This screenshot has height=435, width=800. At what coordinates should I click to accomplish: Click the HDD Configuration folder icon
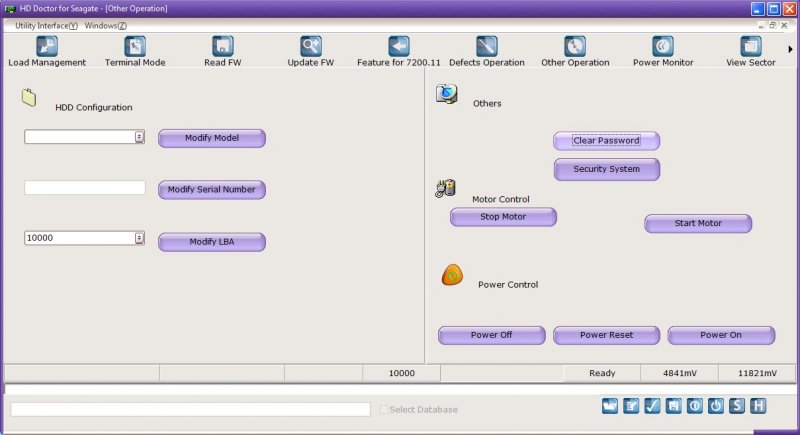tap(29, 97)
